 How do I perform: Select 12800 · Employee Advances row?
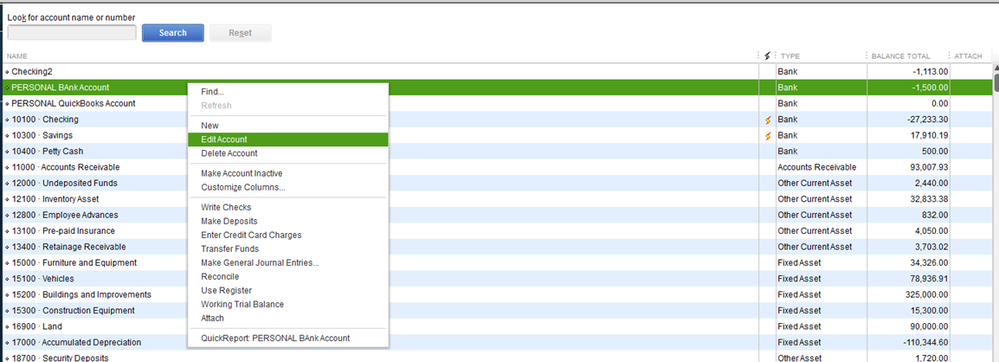pos(497,215)
